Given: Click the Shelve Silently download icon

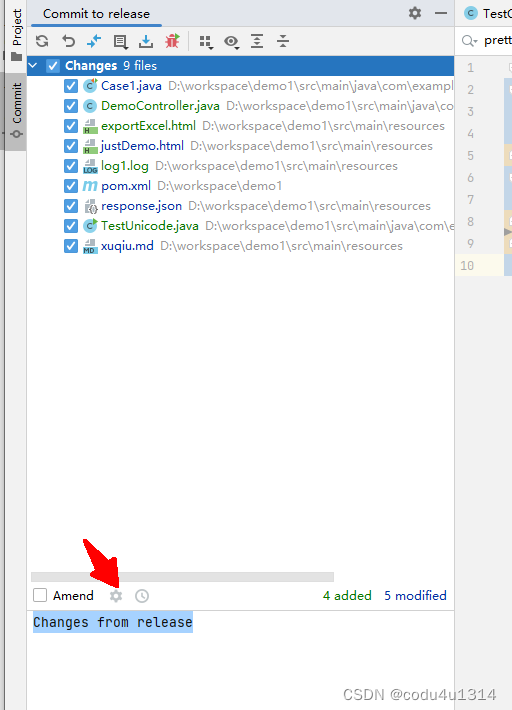Looking at the screenshot, I should [146, 41].
